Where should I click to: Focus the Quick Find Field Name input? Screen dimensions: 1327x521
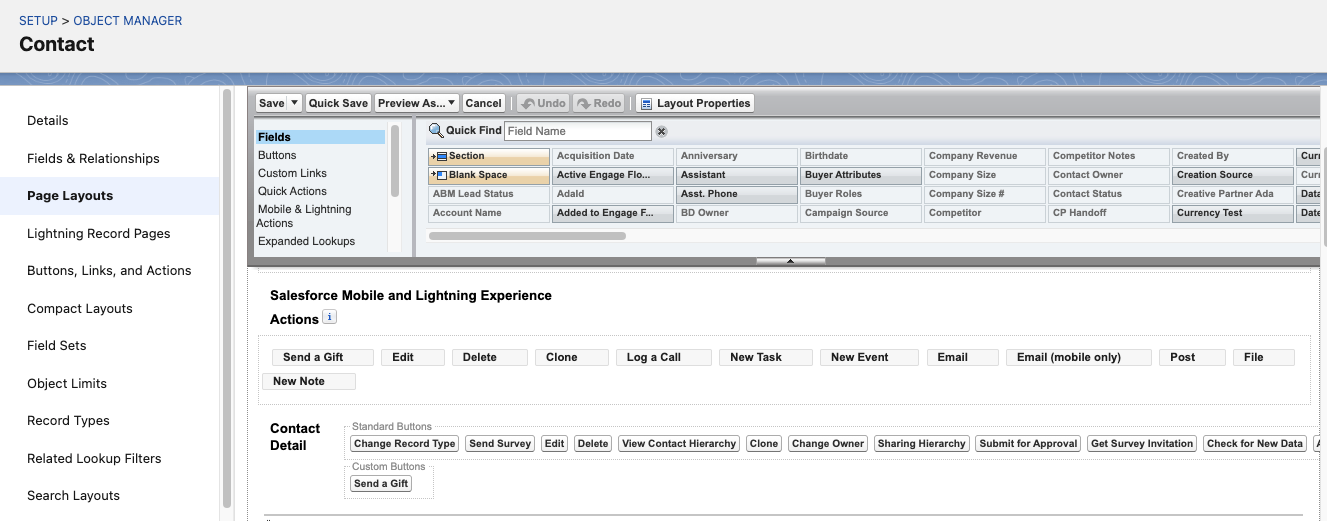click(x=577, y=131)
